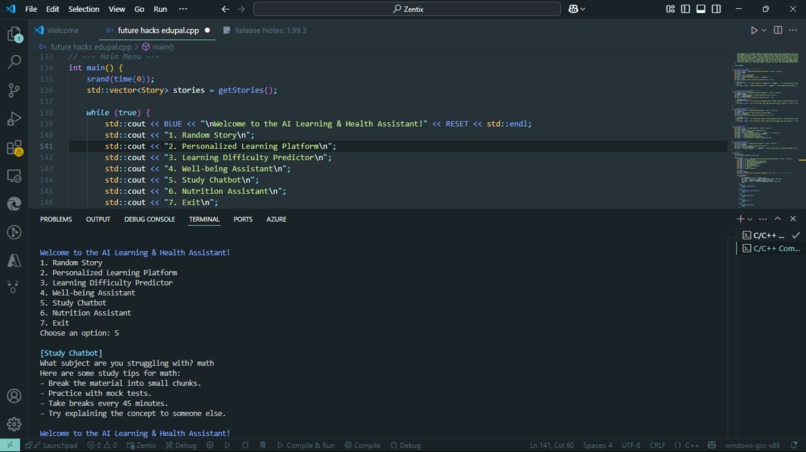Open the Copilot dropdown chevron
This screenshot has height=452, width=806.
point(583,9)
